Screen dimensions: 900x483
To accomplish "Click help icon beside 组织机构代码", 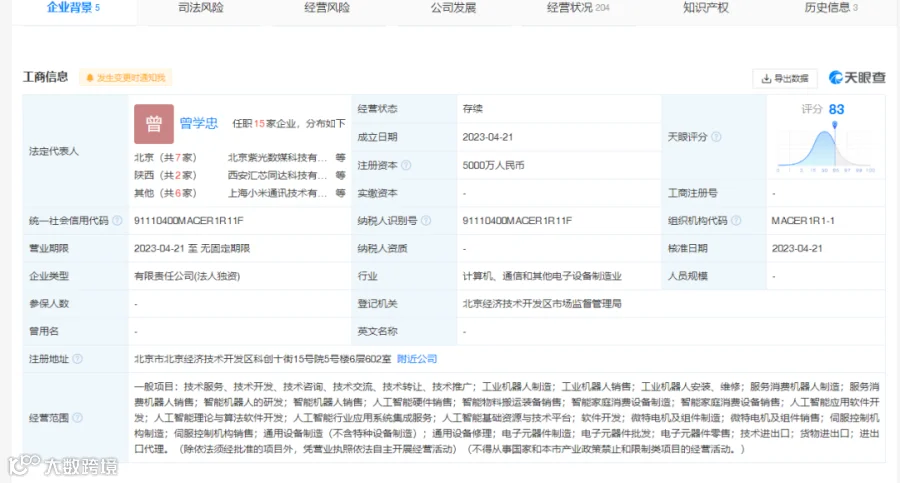I will coord(736,221).
